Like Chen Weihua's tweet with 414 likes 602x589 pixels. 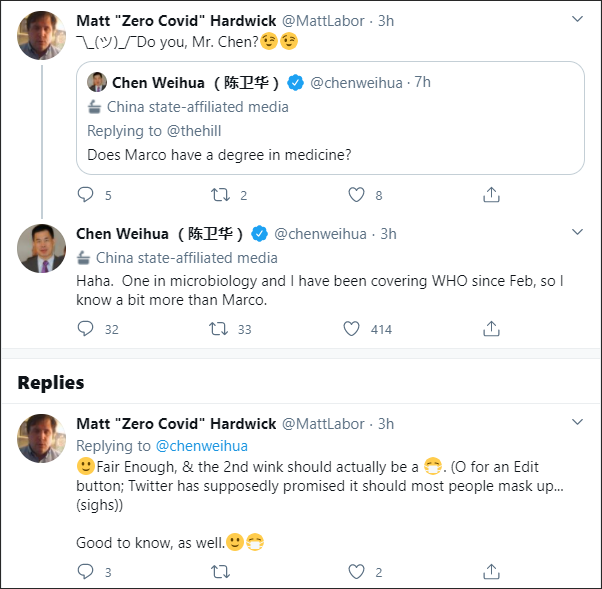[x=352, y=328]
